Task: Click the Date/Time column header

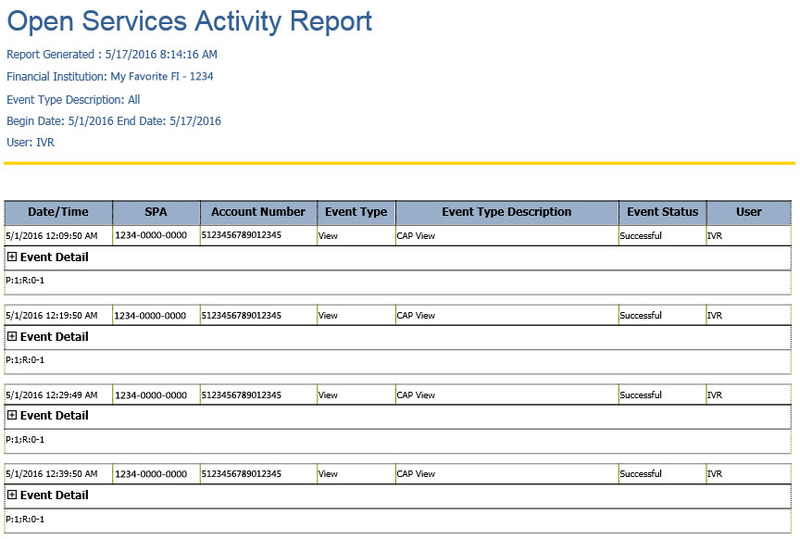Action: 58,212
